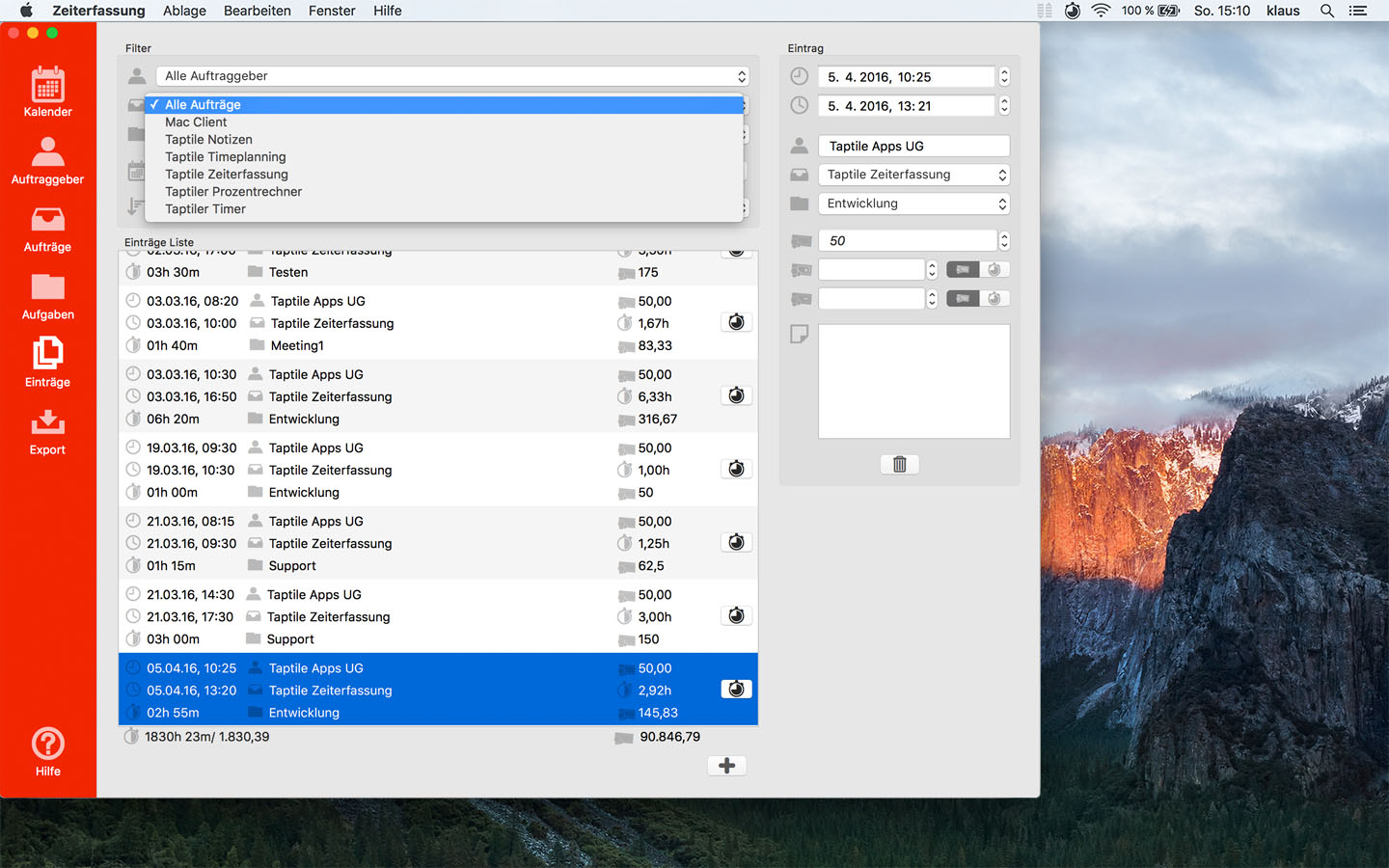Viewport: 1389px width, 868px height.
Task: Open the Kalender view in sidebar
Action: click(x=47, y=93)
